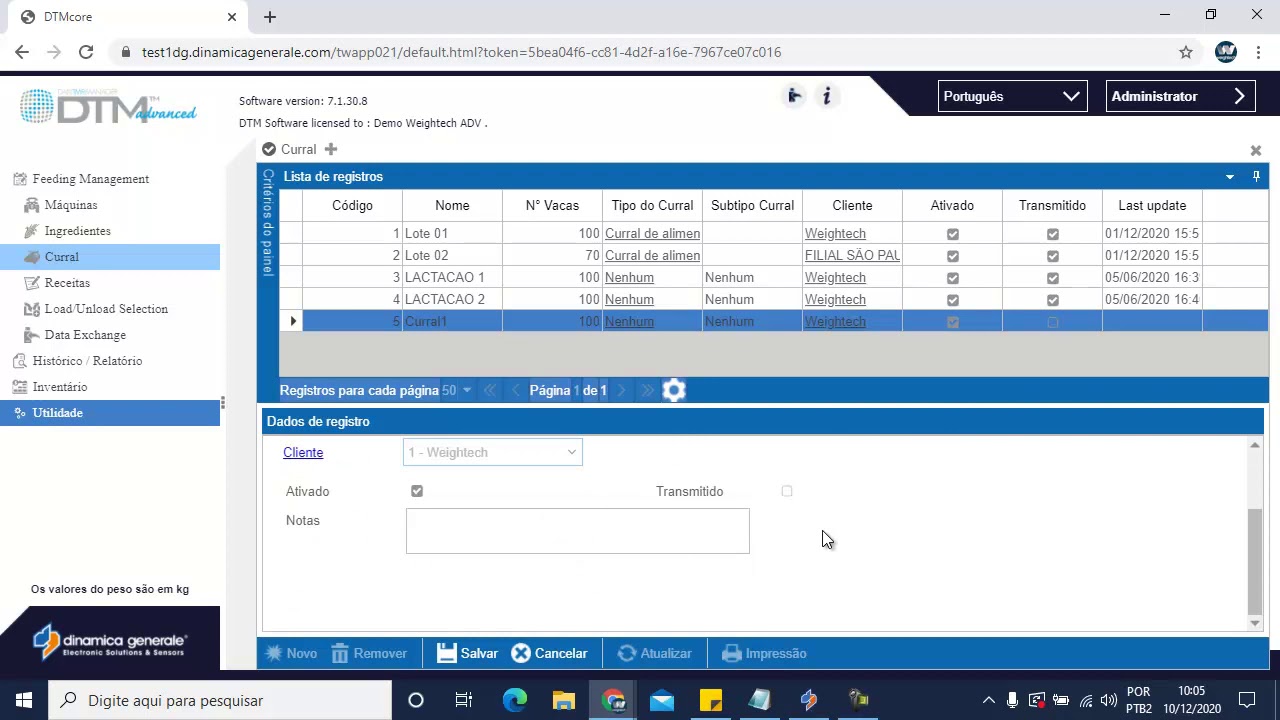Toggle Ativado checkbox for Curral1 row
This screenshot has width=1280, height=720.
point(952,322)
